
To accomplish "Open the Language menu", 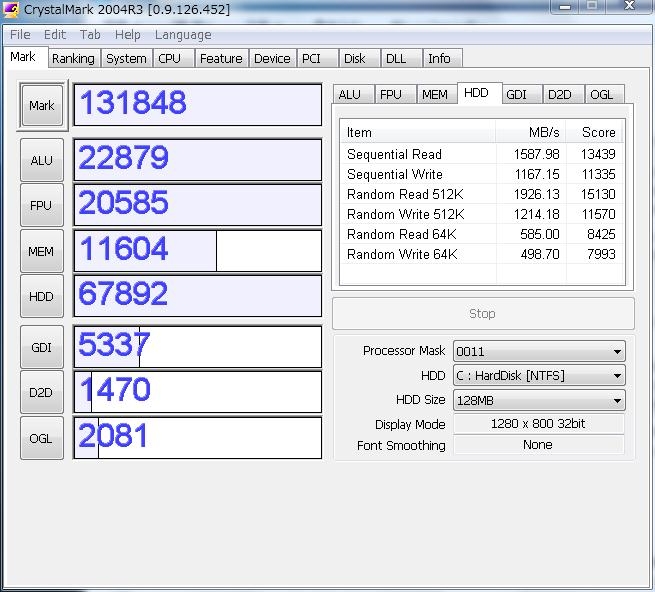I will click(x=183, y=34).
